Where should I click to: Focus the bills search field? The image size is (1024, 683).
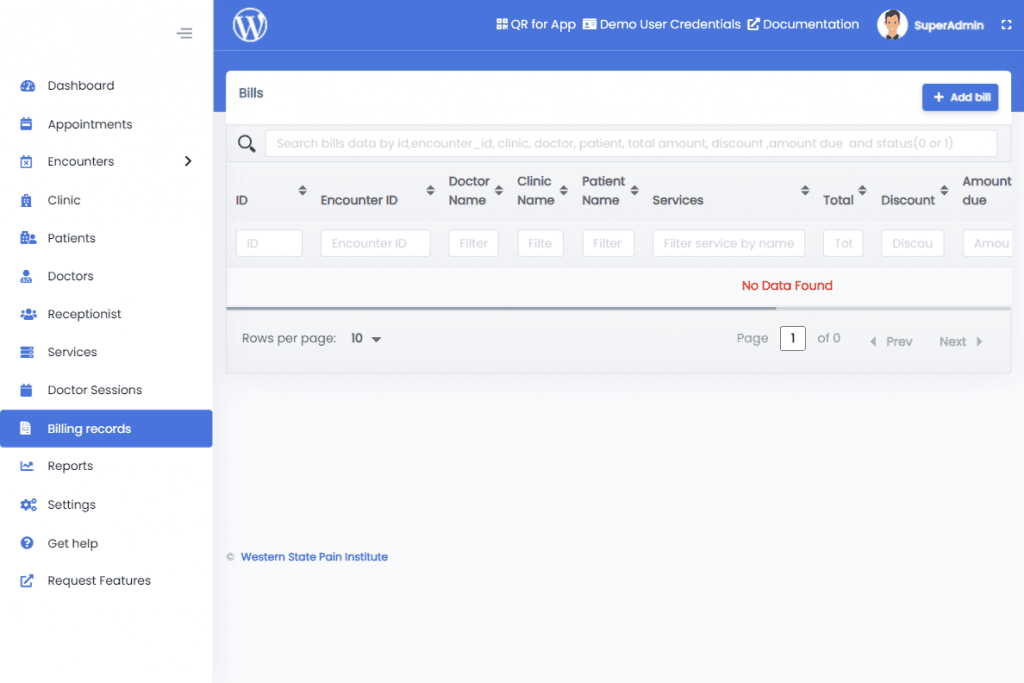[631, 143]
